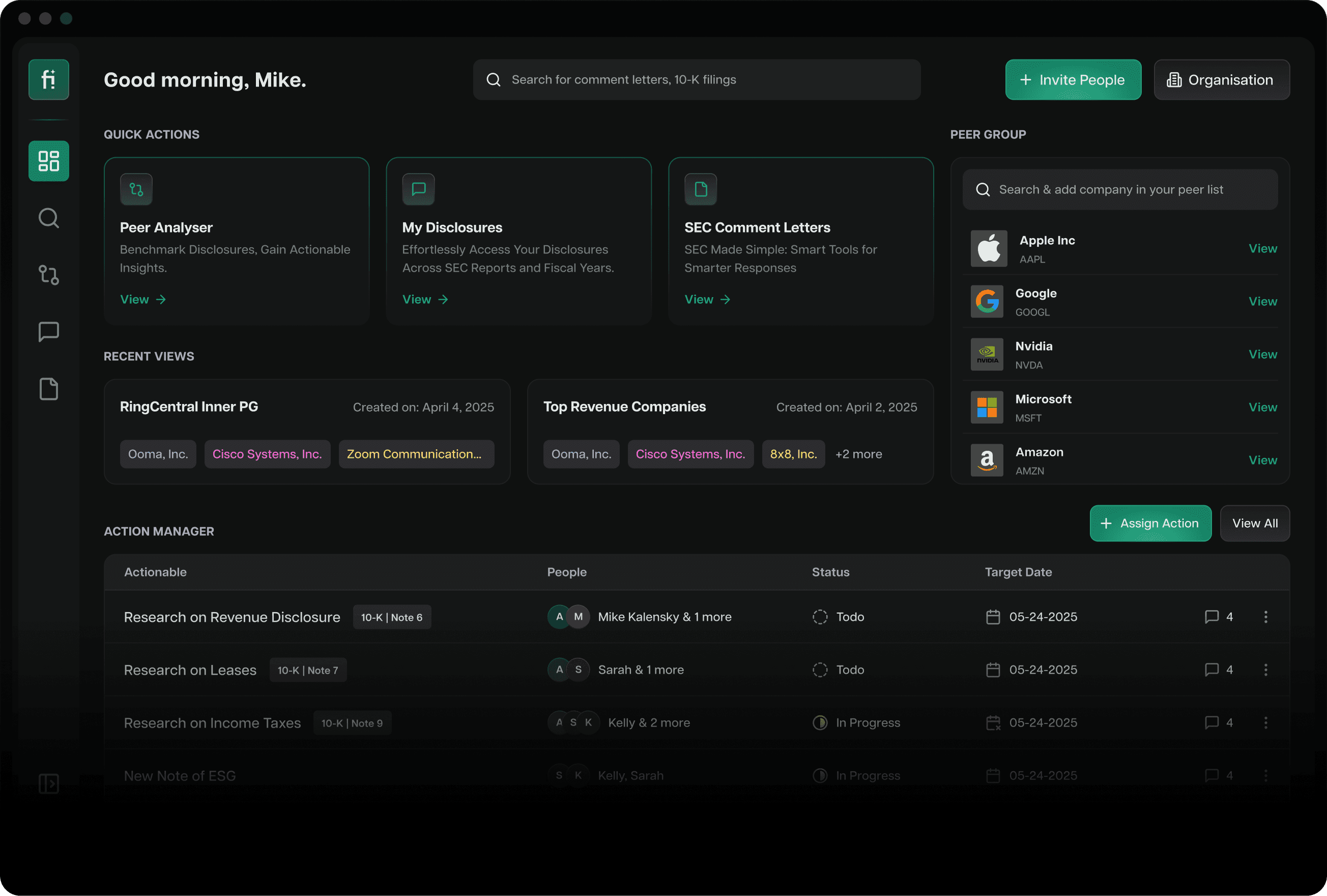Open three-dot menu for Research on Leases
Image resolution: width=1327 pixels, height=896 pixels.
[x=1266, y=670]
